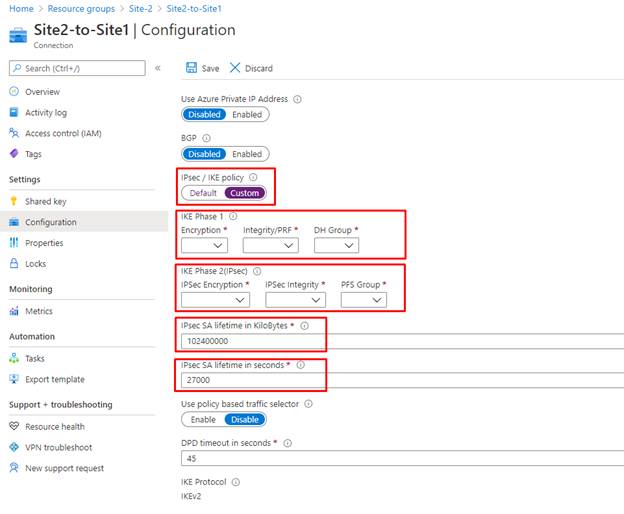Image resolution: width=624 pixels, height=514 pixels.
Task: Open IPSec Encryption dropdown
Action: (x=215, y=300)
